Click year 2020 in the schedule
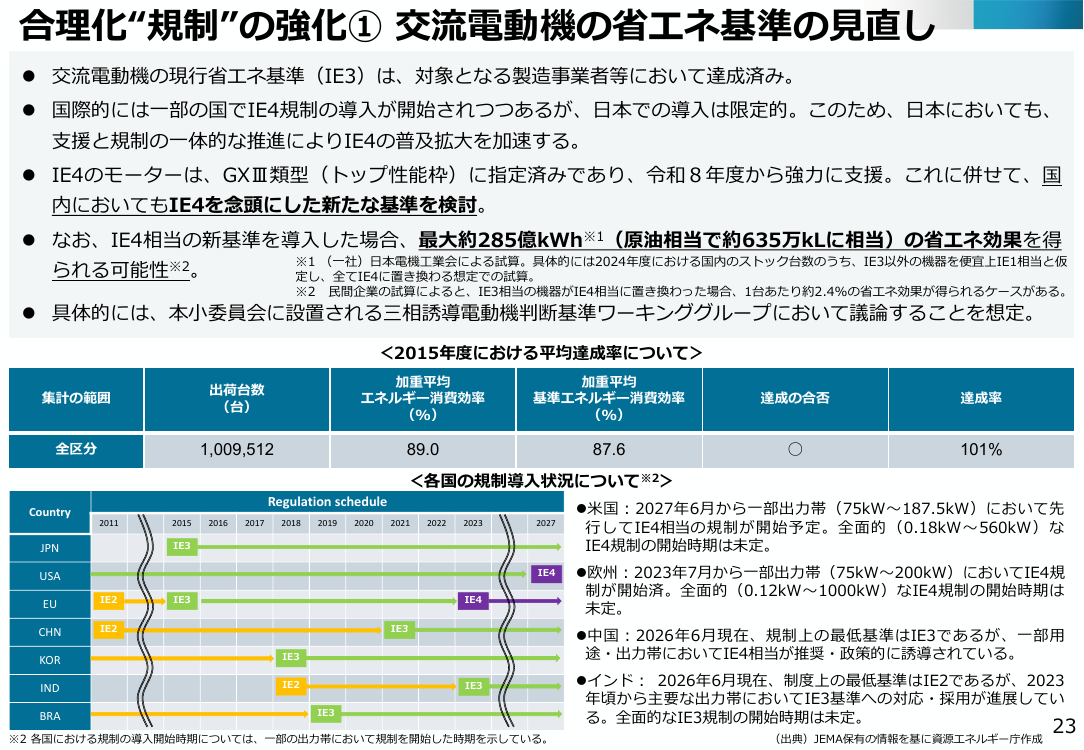Image resolution: width=1084 pixels, height=750 pixels. tap(364, 523)
